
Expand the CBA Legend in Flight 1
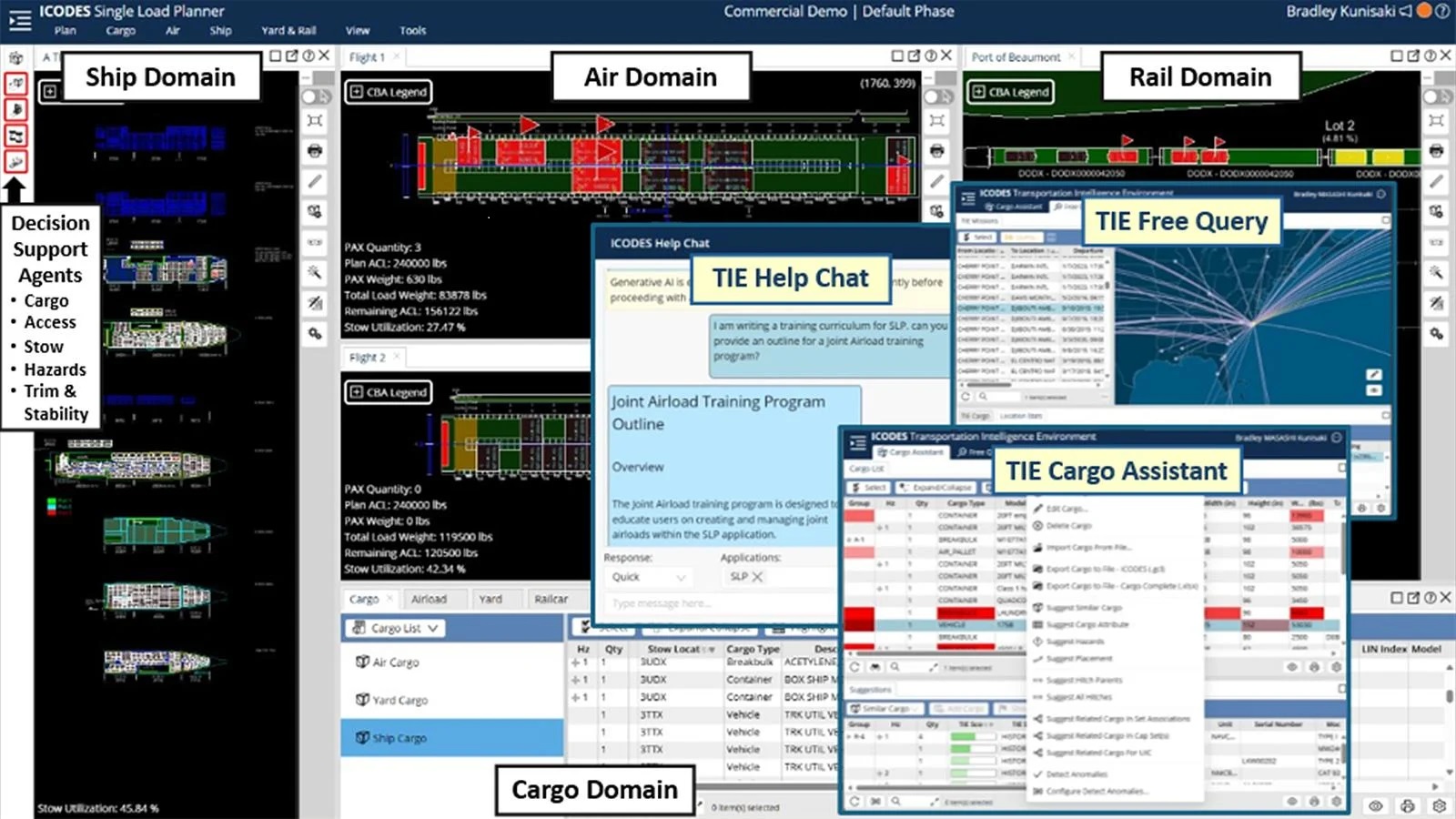coord(389,92)
